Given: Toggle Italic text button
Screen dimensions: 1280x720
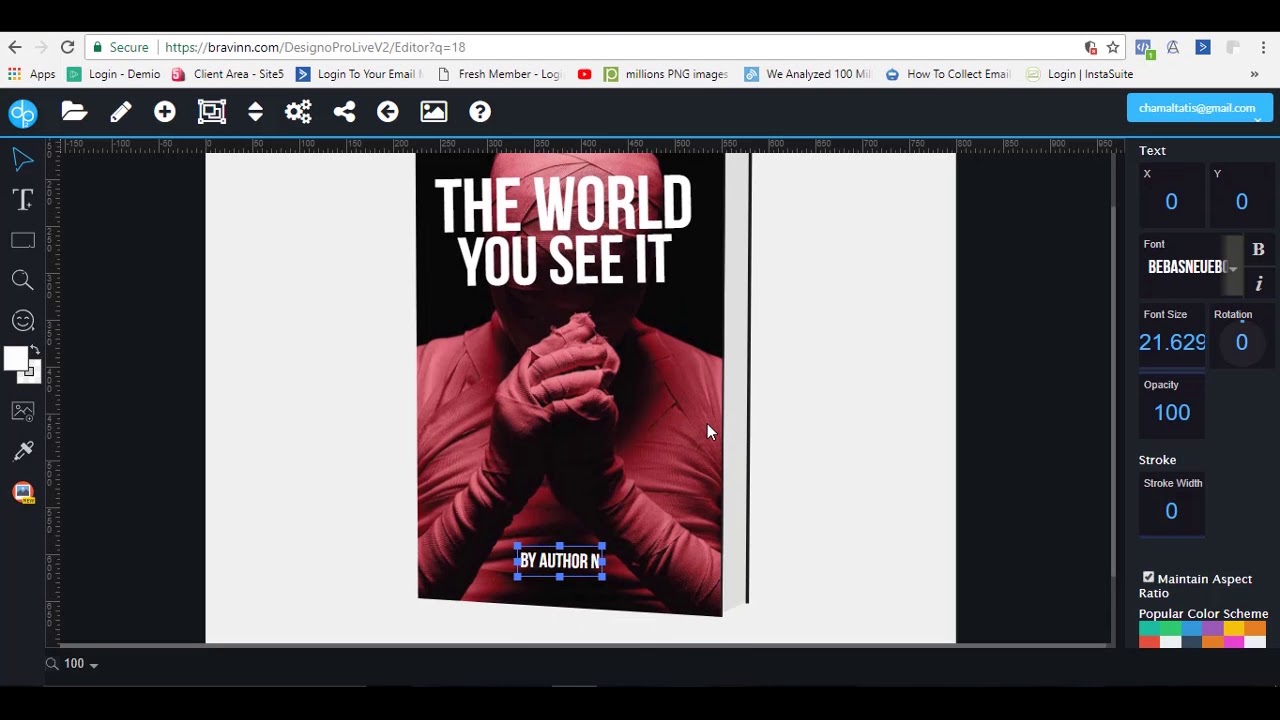Looking at the screenshot, I should 1258,284.
